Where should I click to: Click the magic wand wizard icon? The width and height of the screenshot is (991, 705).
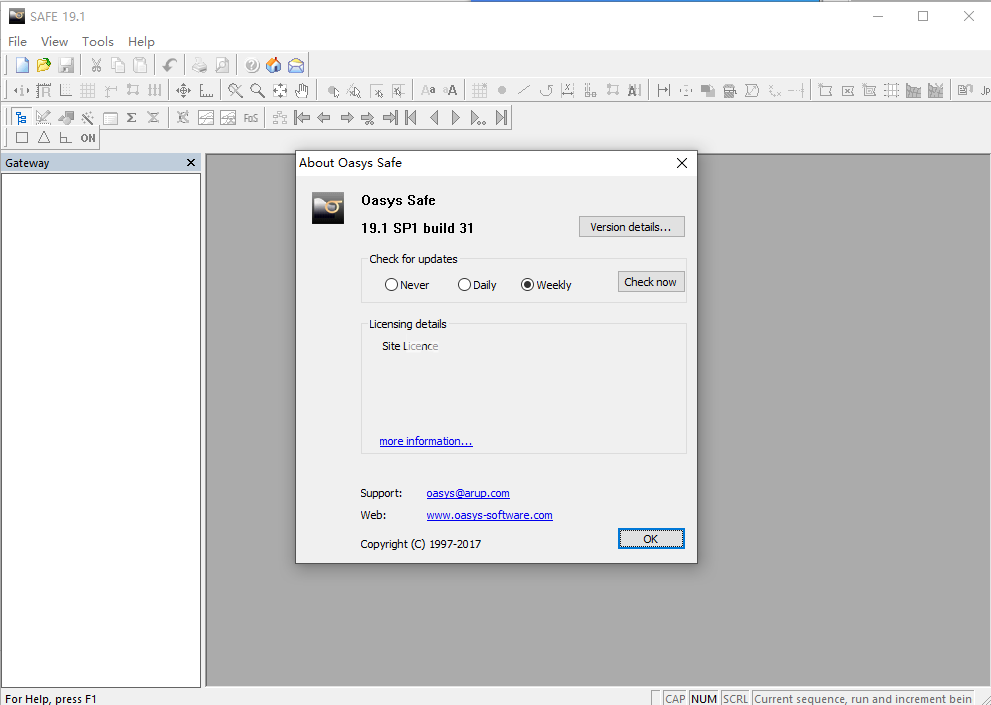pos(88,118)
